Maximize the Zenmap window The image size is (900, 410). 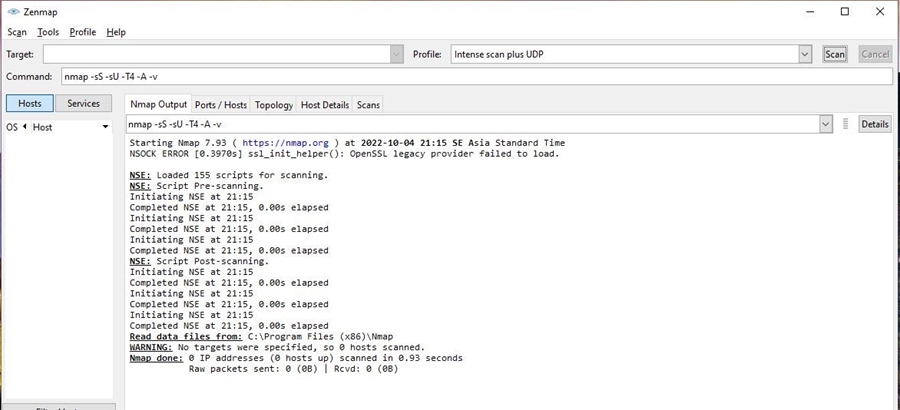tap(845, 11)
